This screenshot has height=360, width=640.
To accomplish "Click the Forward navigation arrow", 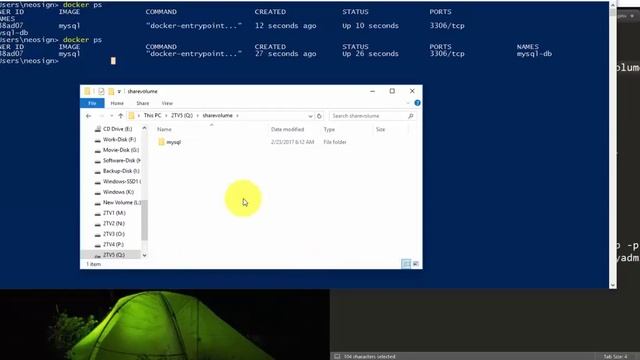I will (x=102, y=116).
